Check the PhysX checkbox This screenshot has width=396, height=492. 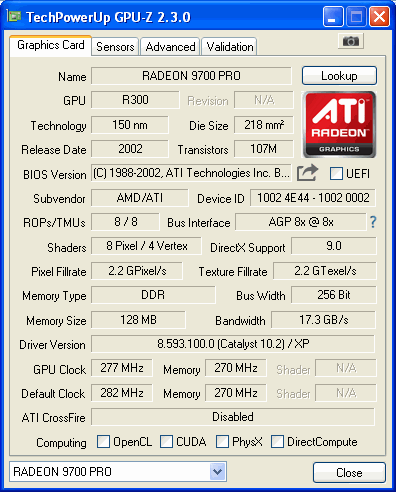point(222,442)
